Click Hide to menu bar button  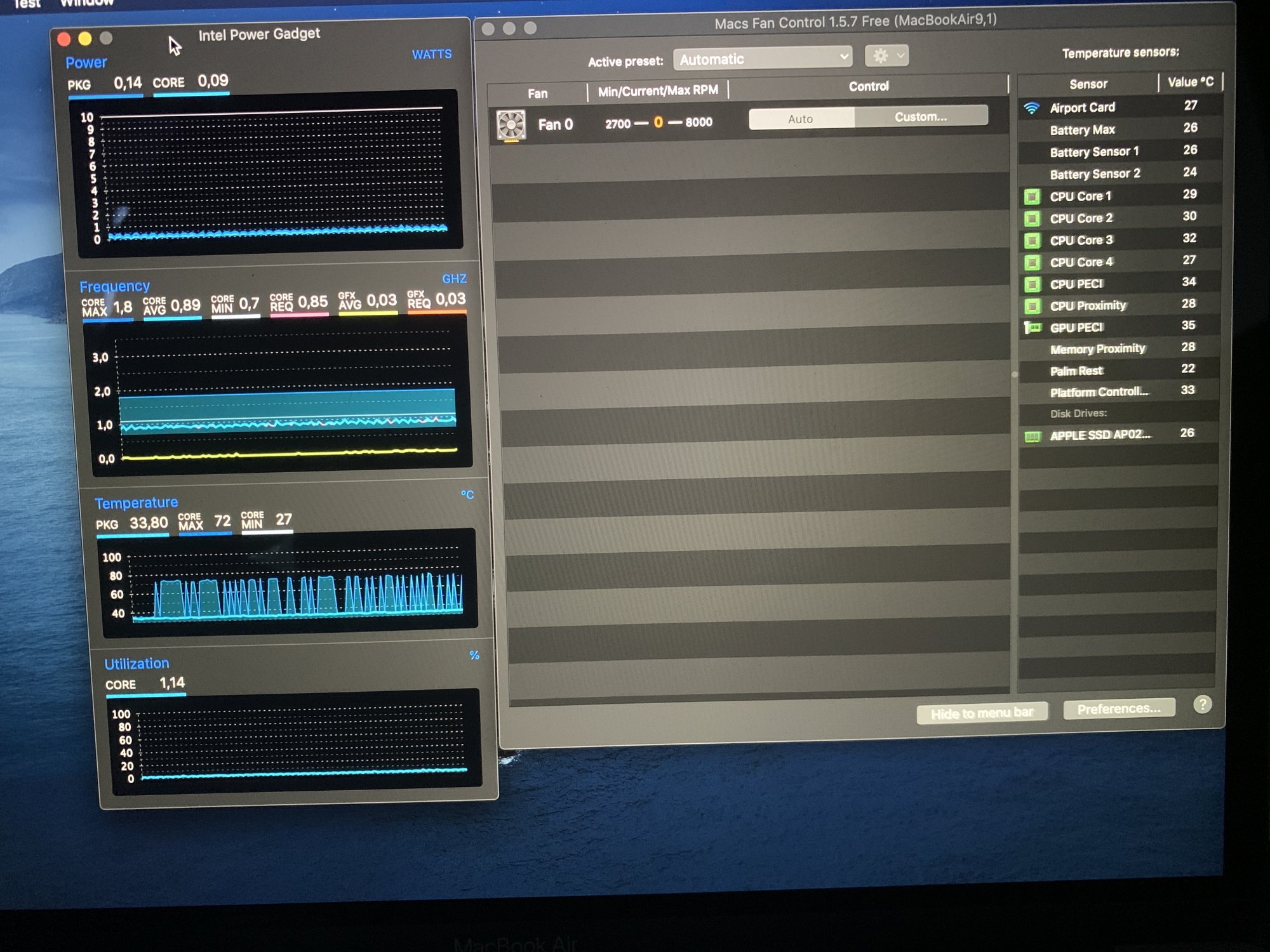[x=982, y=713]
